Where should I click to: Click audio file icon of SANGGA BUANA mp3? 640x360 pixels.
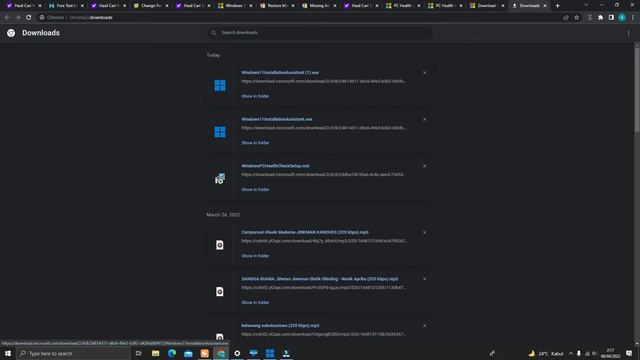[220, 291]
